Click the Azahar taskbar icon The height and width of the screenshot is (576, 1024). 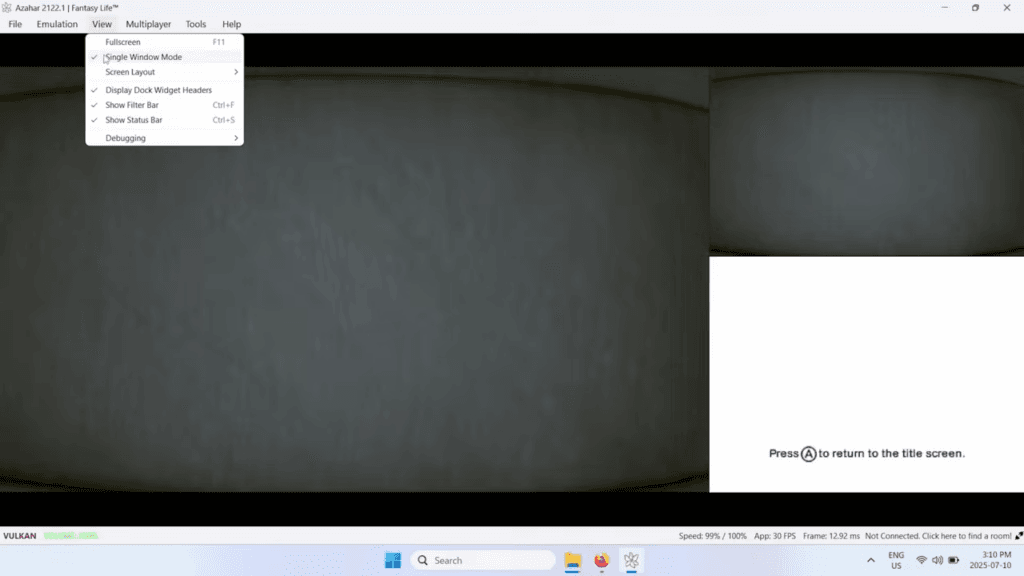click(x=631, y=560)
